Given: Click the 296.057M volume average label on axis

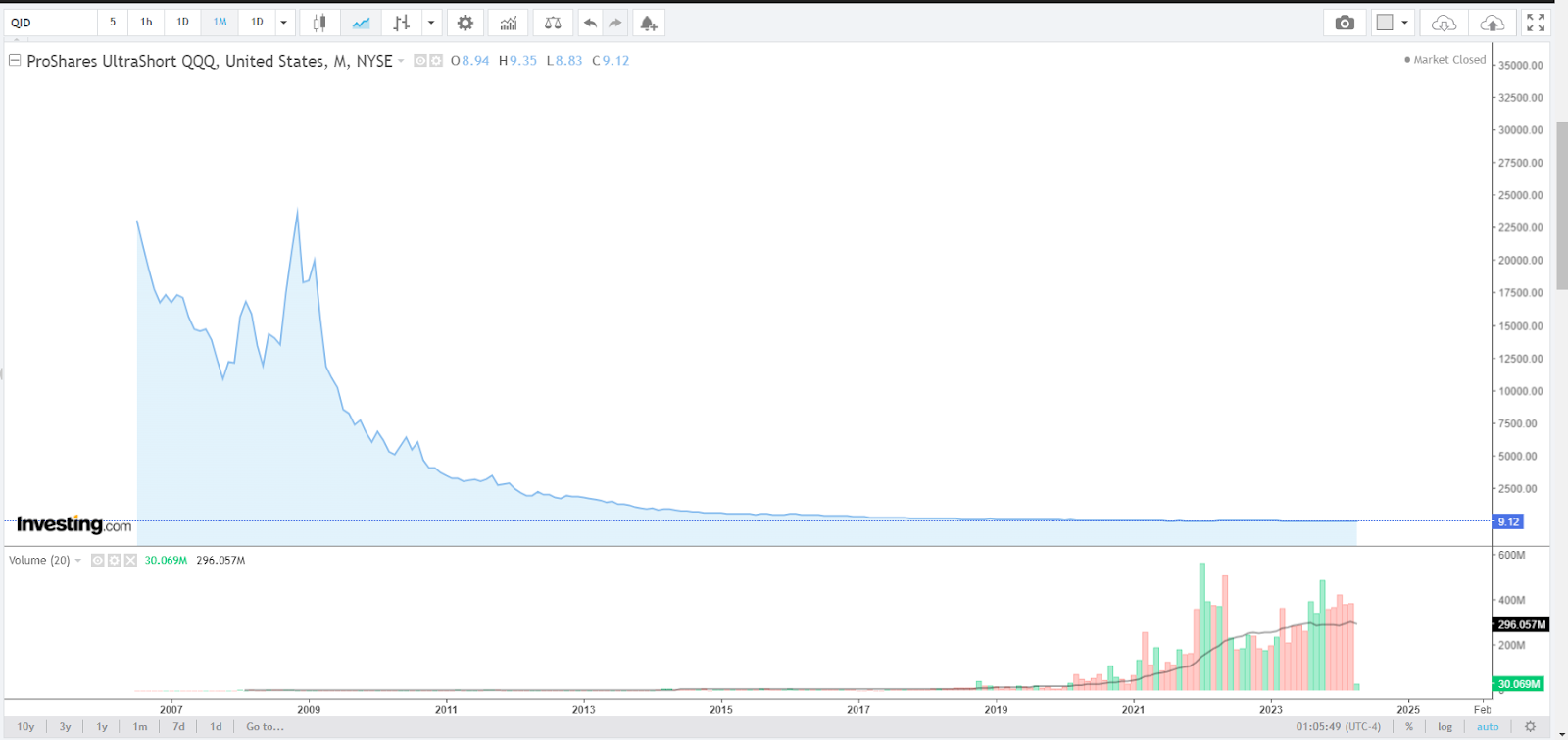Looking at the screenshot, I should click(x=1521, y=624).
